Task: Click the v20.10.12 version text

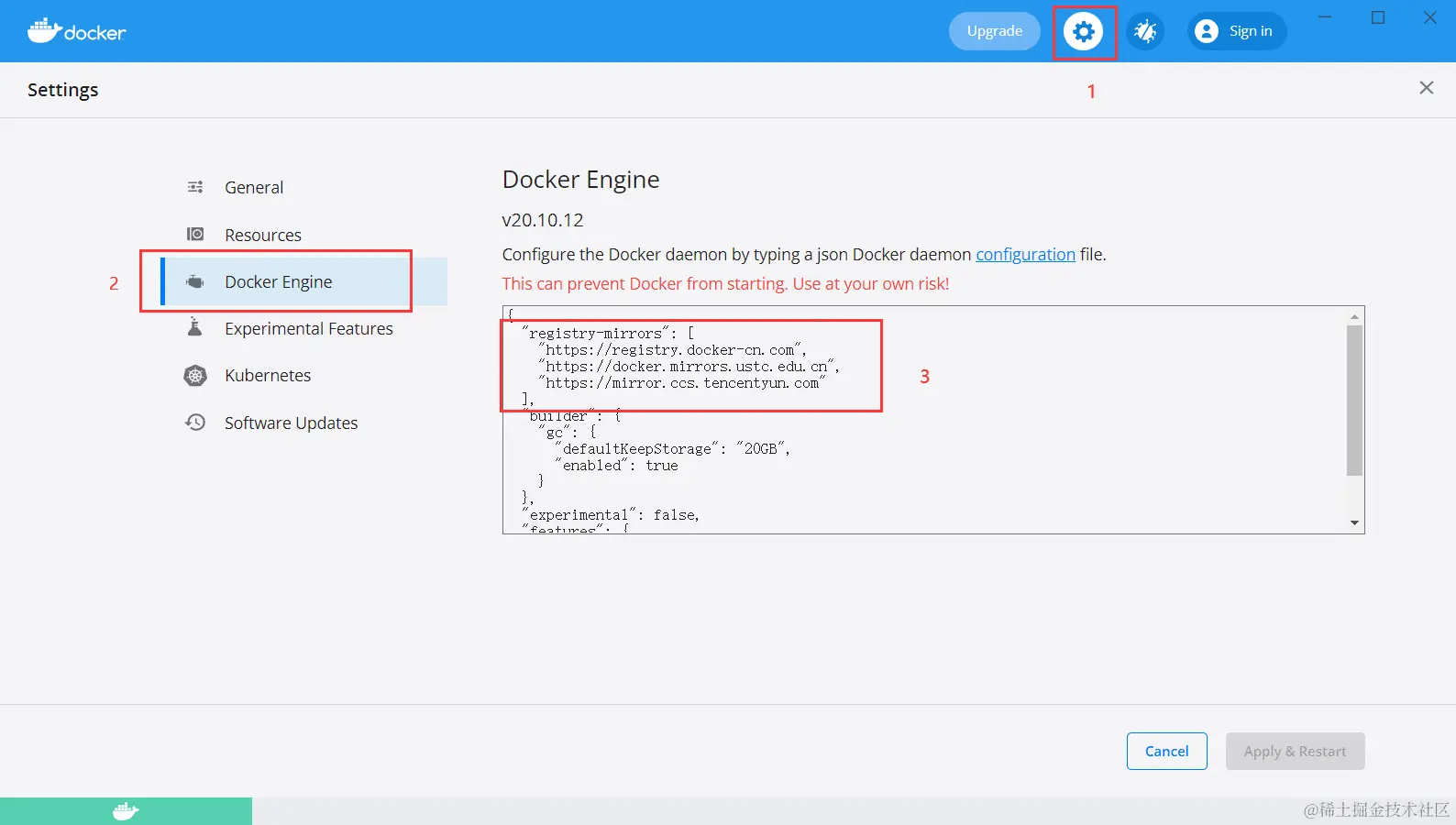Action: (543, 220)
